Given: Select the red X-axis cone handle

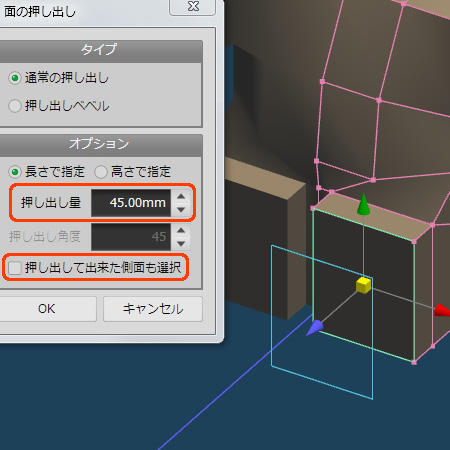Looking at the screenshot, I should [x=443, y=310].
